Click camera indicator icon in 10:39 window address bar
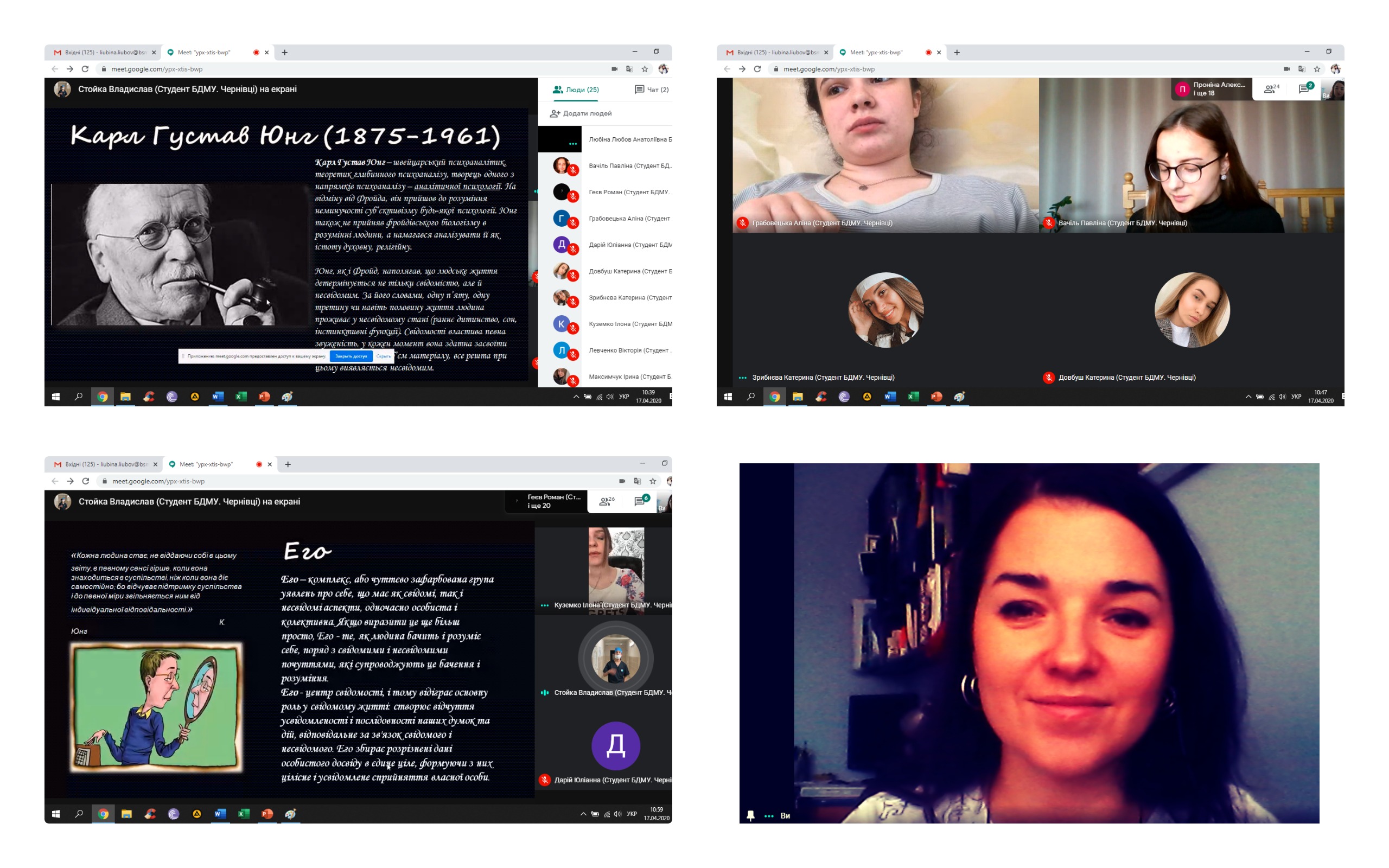The width and height of the screenshot is (1389, 868). (x=615, y=69)
